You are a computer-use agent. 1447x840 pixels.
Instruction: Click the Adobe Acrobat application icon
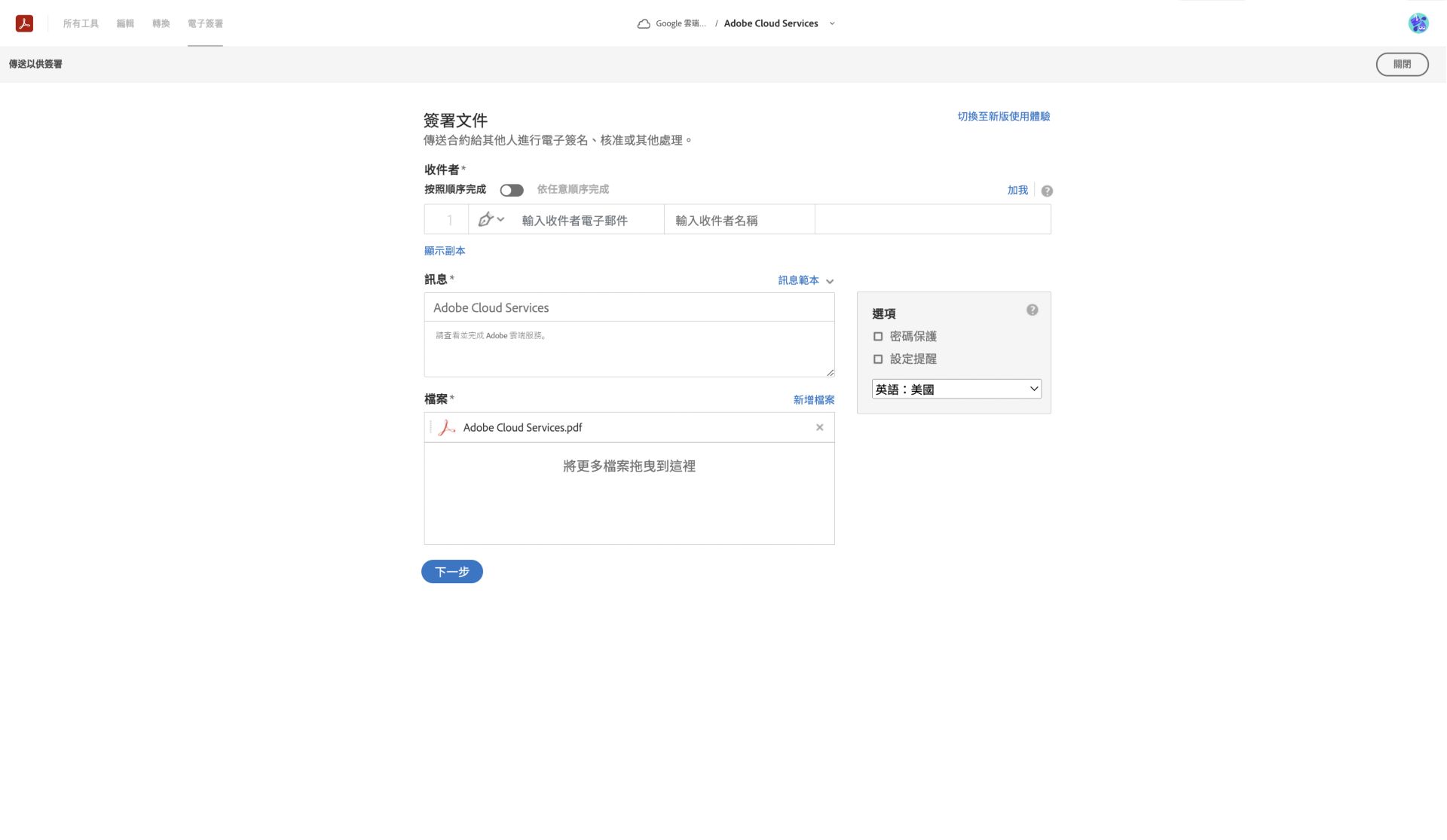tap(24, 23)
